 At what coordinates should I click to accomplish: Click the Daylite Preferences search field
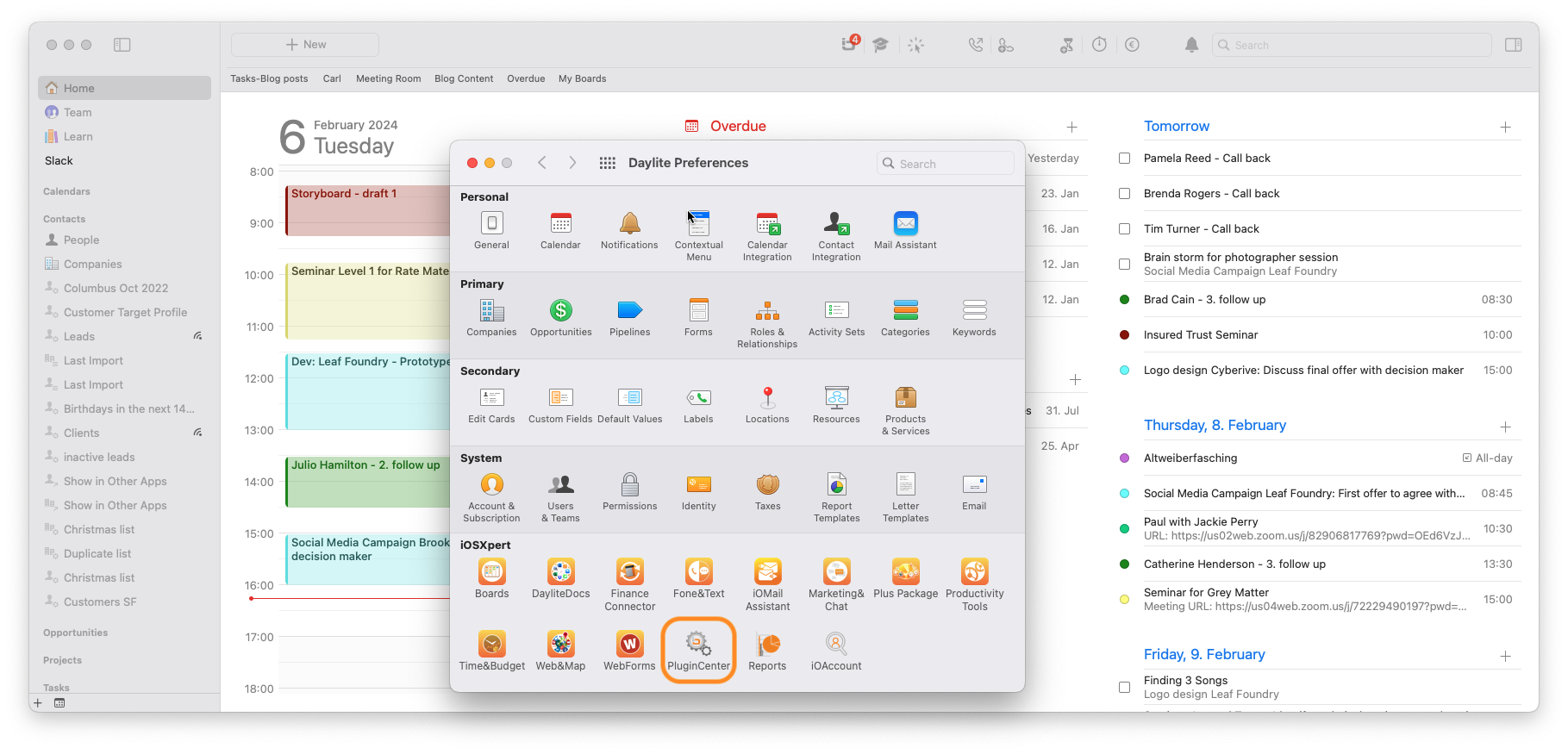946,164
